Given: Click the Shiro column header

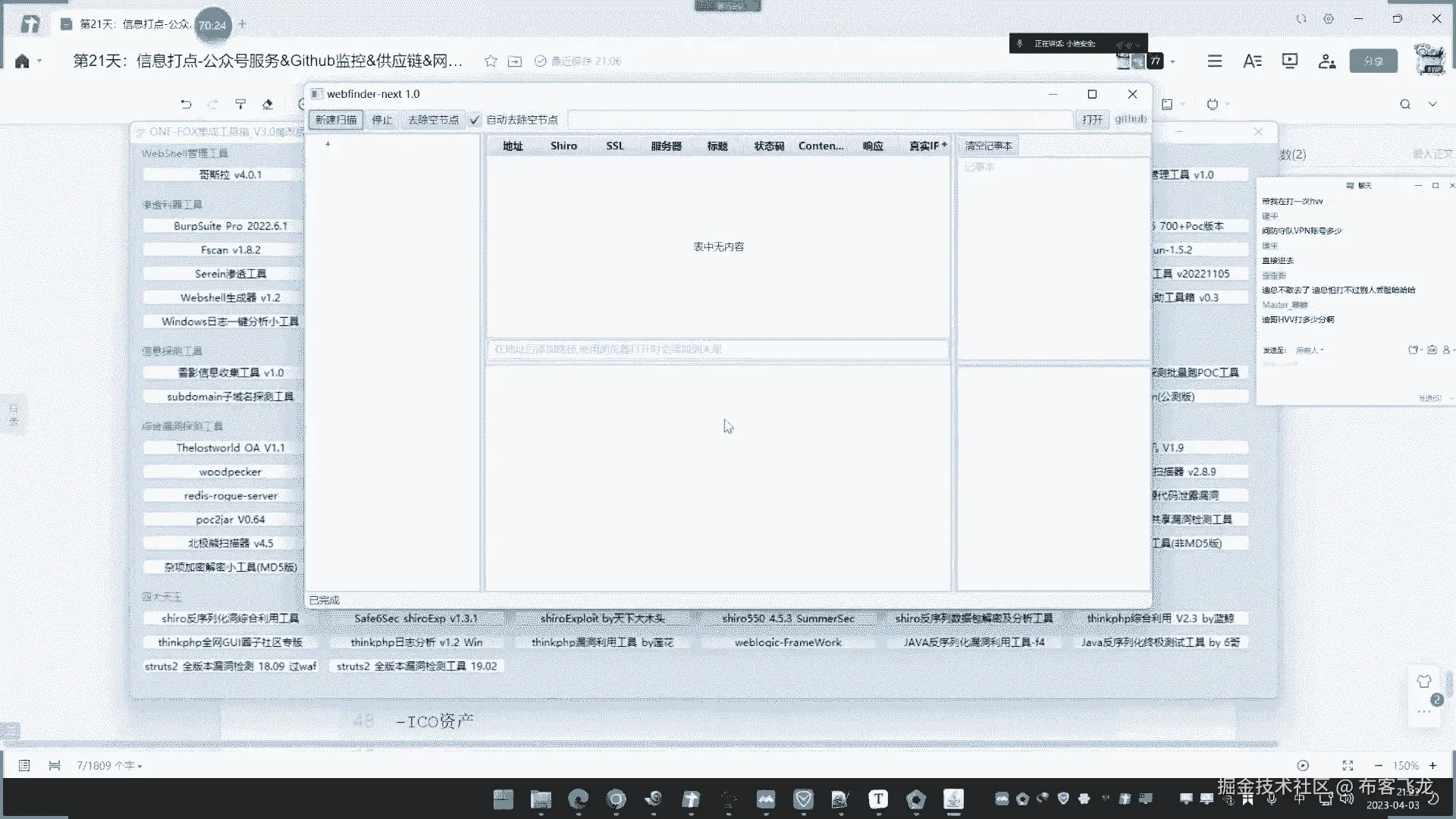Looking at the screenshot, I should coord(563,146).
